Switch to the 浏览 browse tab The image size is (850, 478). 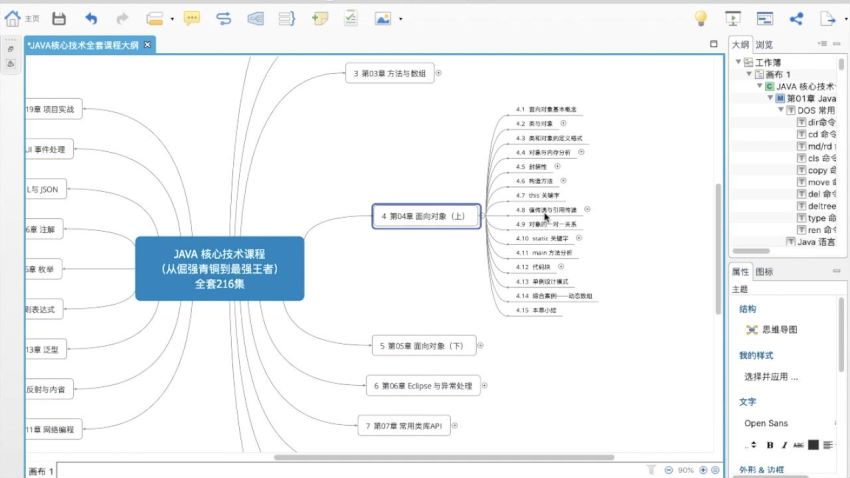point(764,44)
